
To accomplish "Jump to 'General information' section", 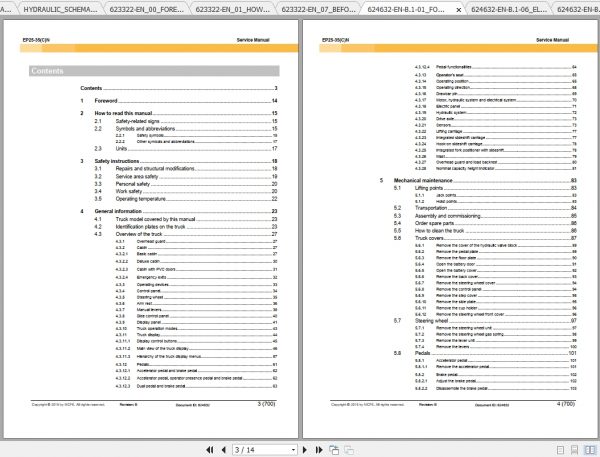I will click(x=118, y=211).
